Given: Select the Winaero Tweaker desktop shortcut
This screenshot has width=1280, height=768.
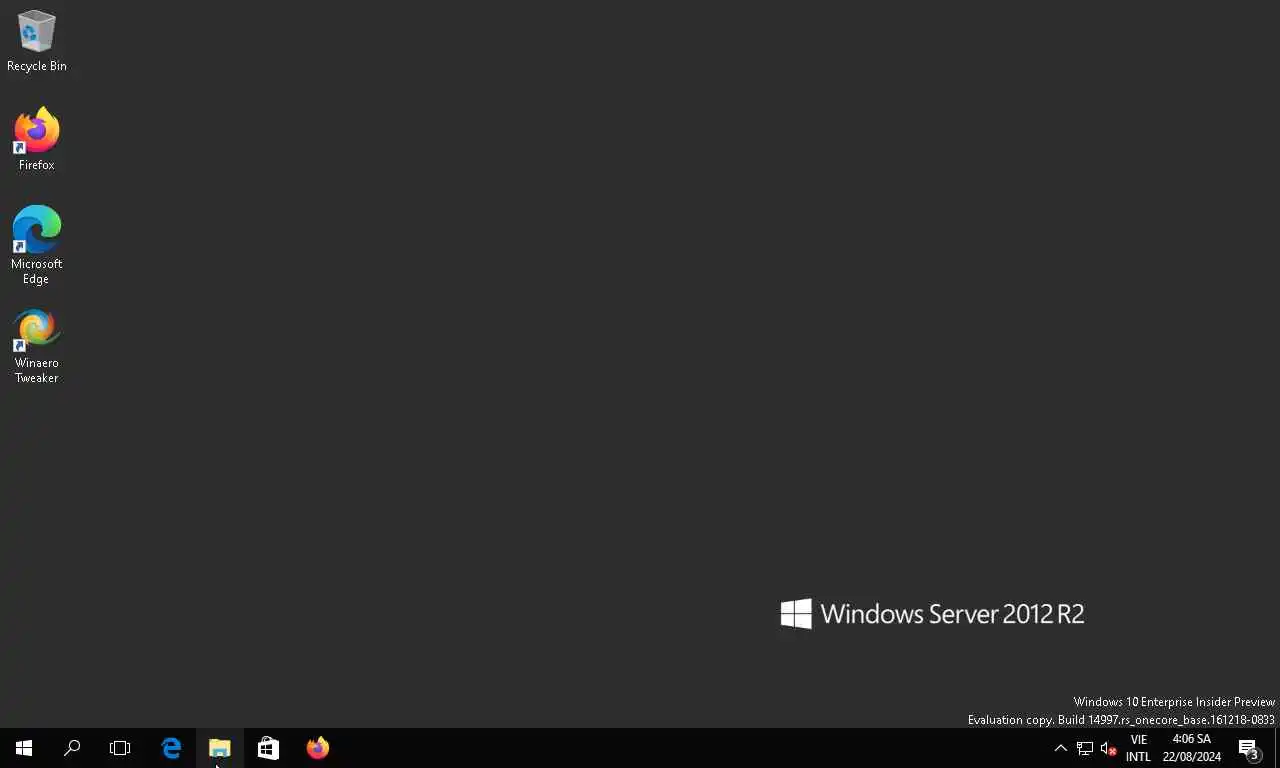Looking at the screenshot, I should click(36, 346).
